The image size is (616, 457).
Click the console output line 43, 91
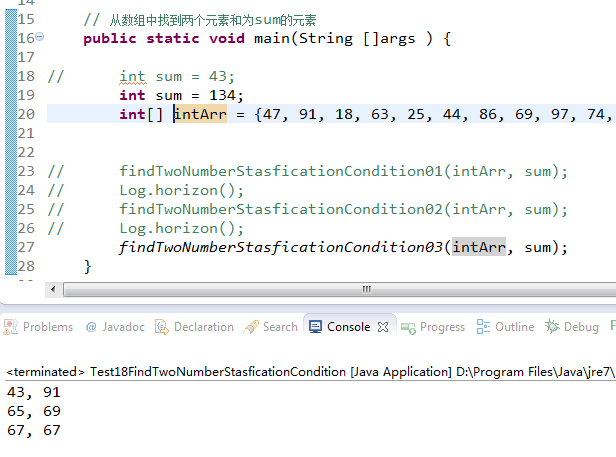coord(34,392)
